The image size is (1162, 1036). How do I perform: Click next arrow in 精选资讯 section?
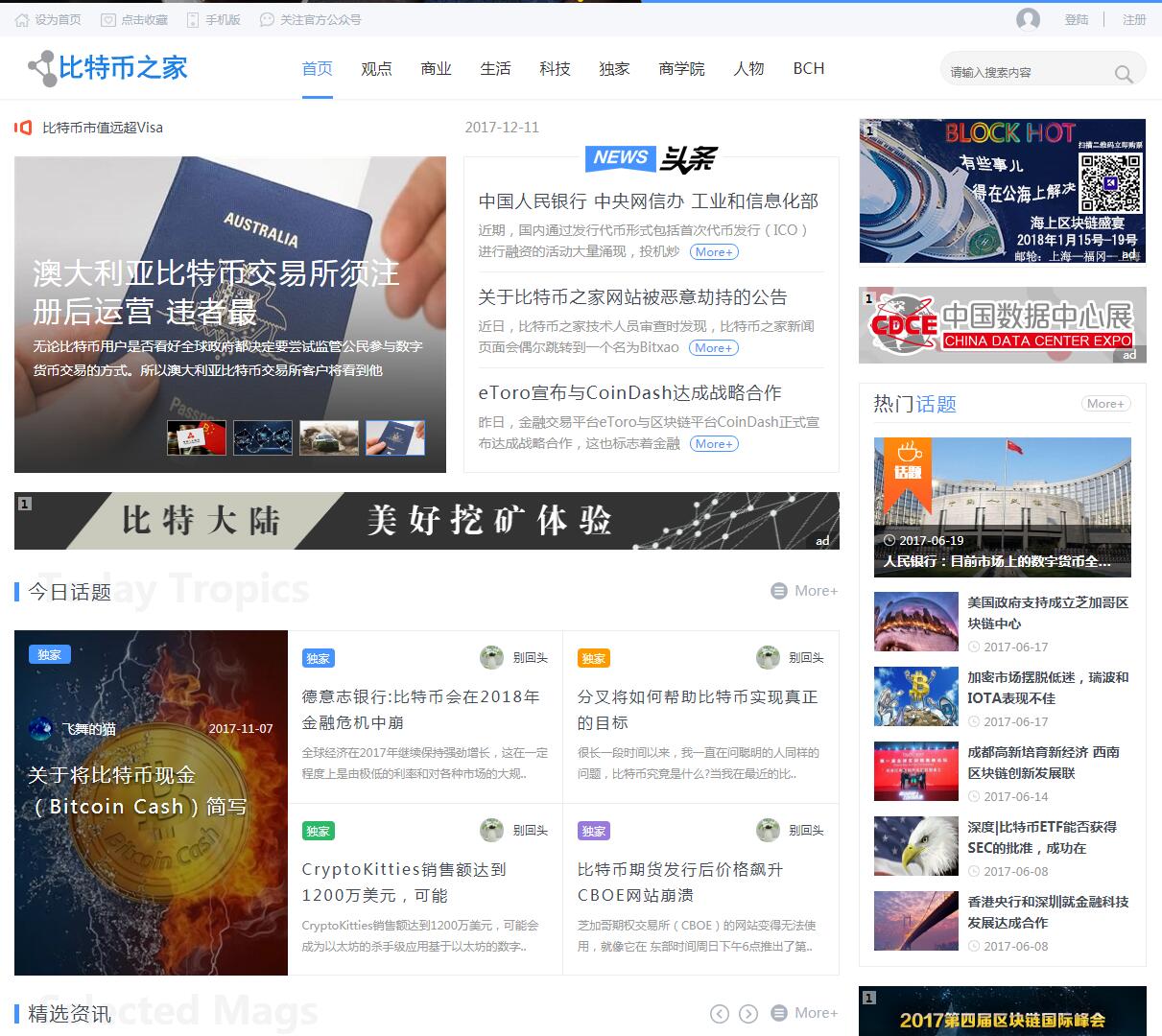tap(748, 1013)
